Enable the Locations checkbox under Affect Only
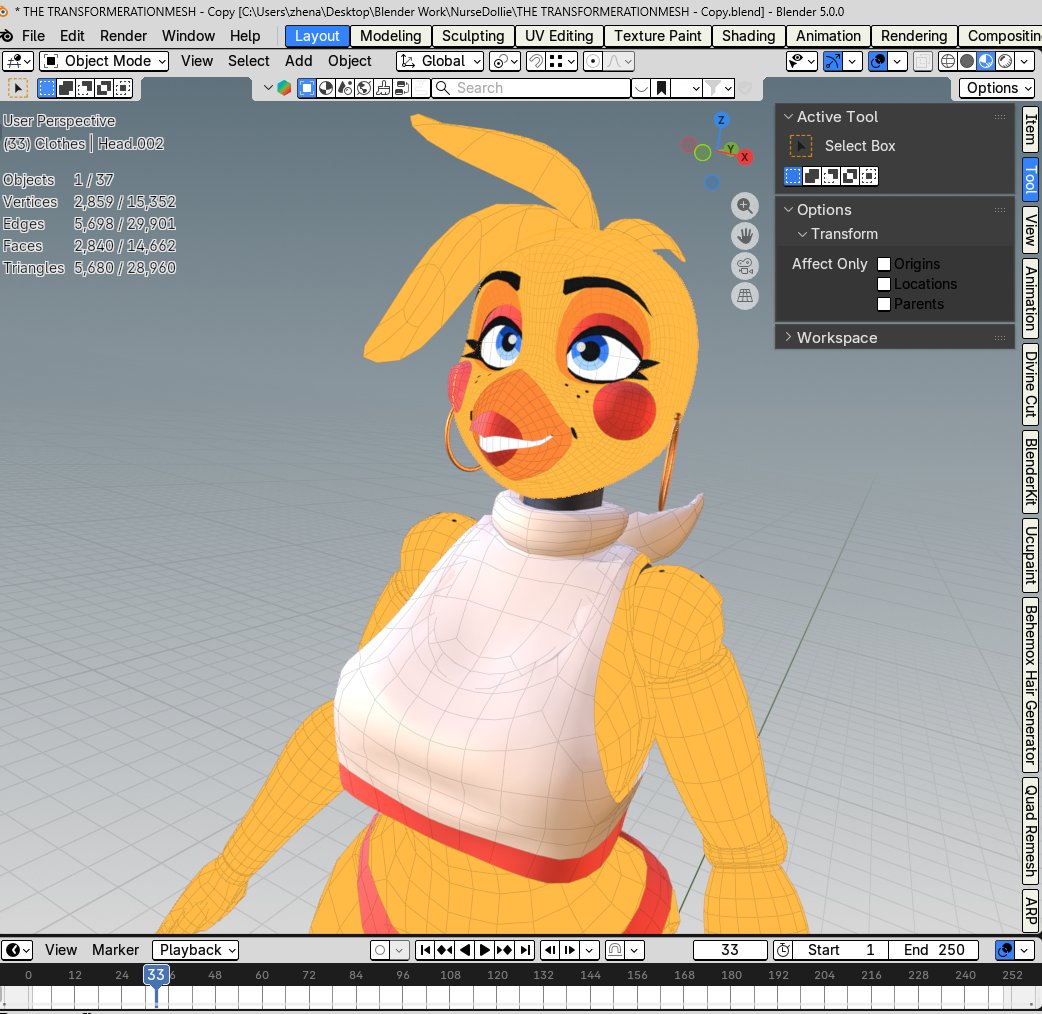 884,284
